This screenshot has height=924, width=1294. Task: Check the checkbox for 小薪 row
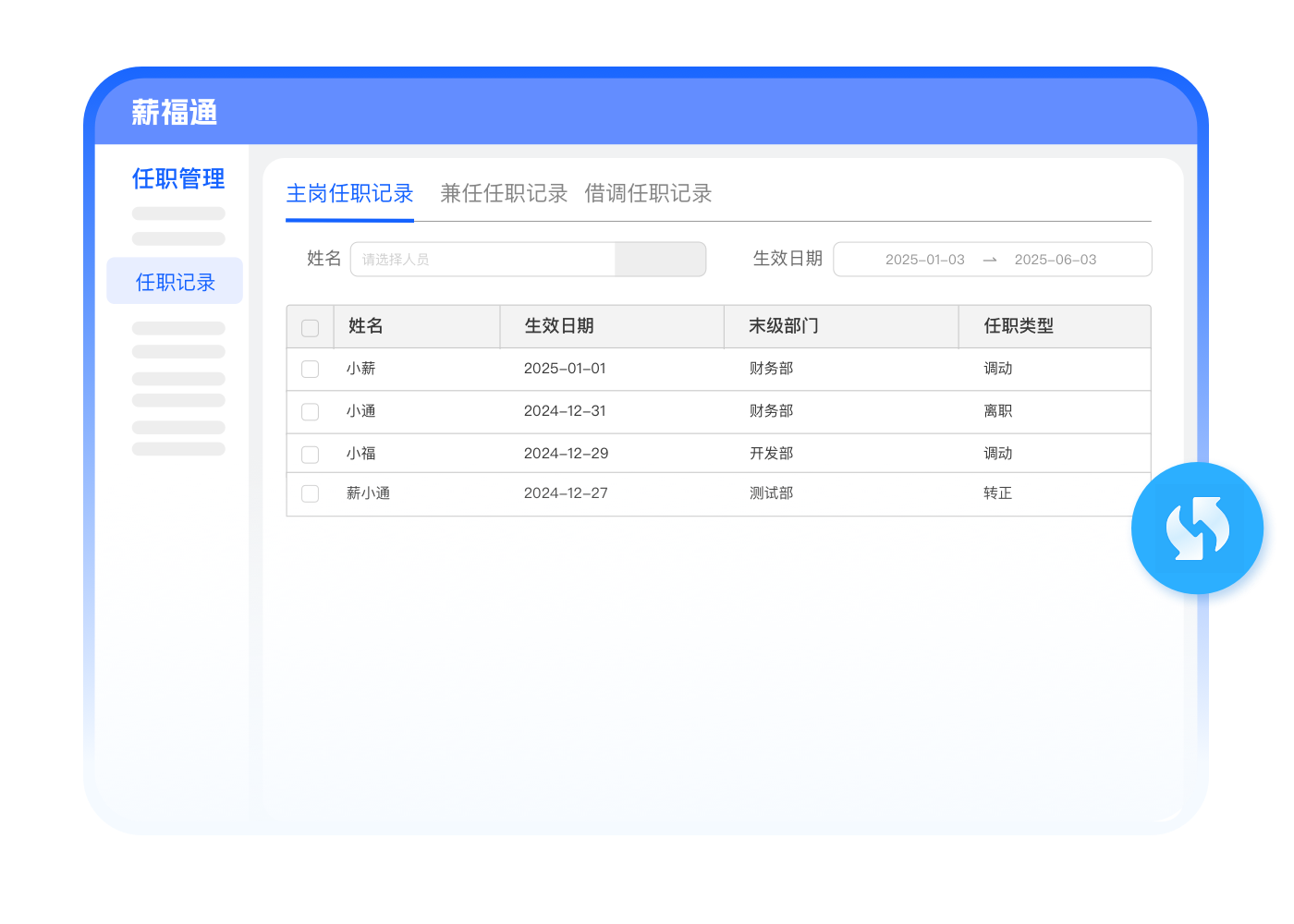(311, 369)
